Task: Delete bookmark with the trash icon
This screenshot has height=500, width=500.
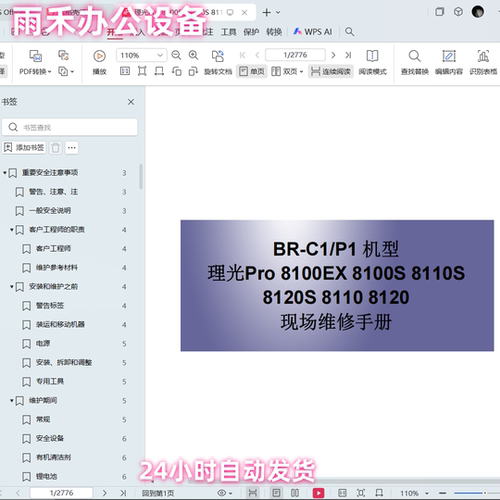Action: (56, 147)
